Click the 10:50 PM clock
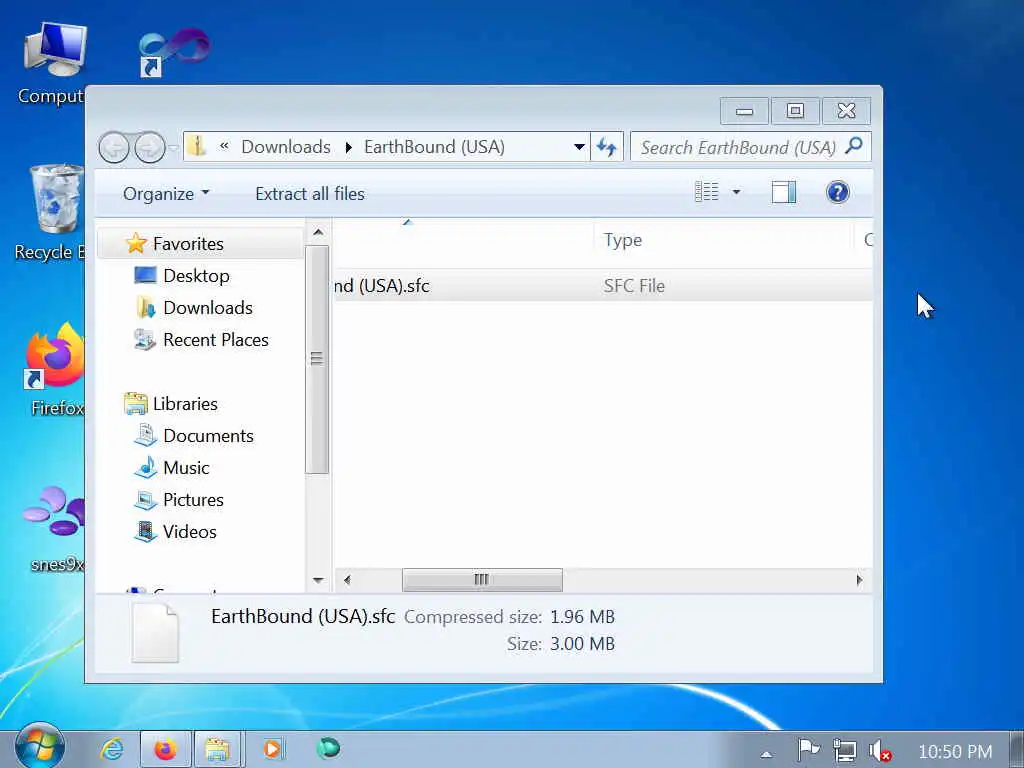Screen dimensions: 1024x768 [955, 752]
